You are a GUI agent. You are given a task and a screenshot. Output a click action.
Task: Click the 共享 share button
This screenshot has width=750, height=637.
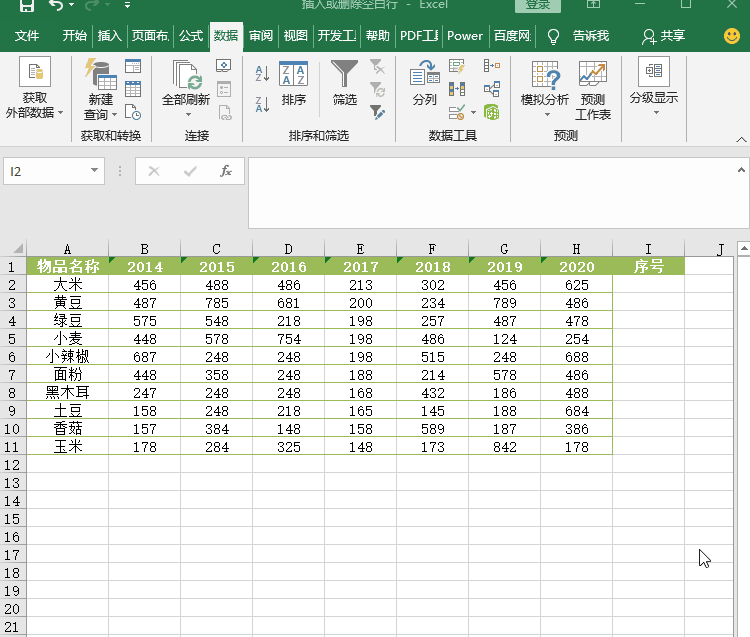[x=664, y=36]
